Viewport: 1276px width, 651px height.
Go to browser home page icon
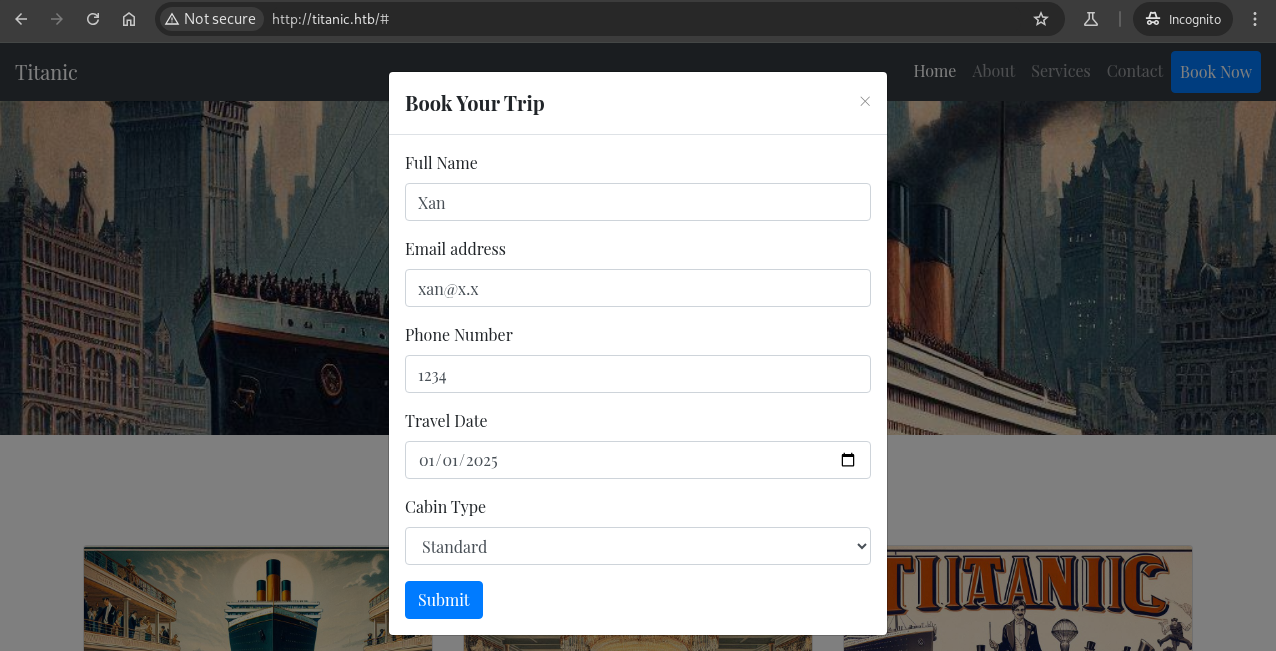coord(129,19)
